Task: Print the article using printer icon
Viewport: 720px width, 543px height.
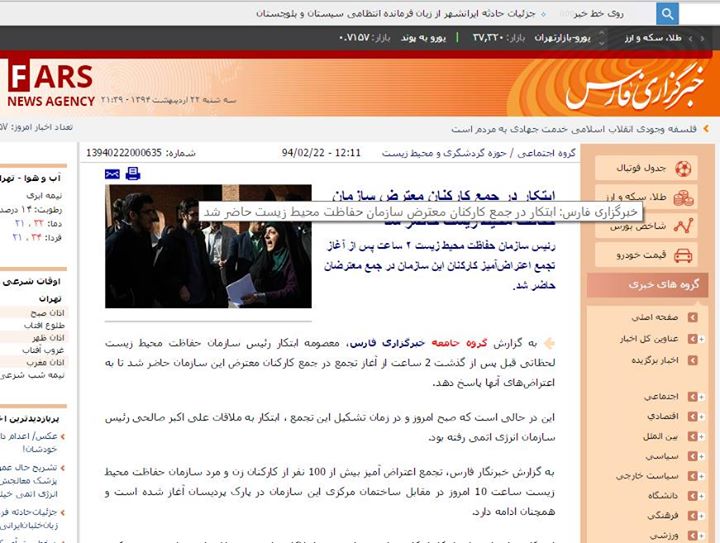Action: [132, 173]
